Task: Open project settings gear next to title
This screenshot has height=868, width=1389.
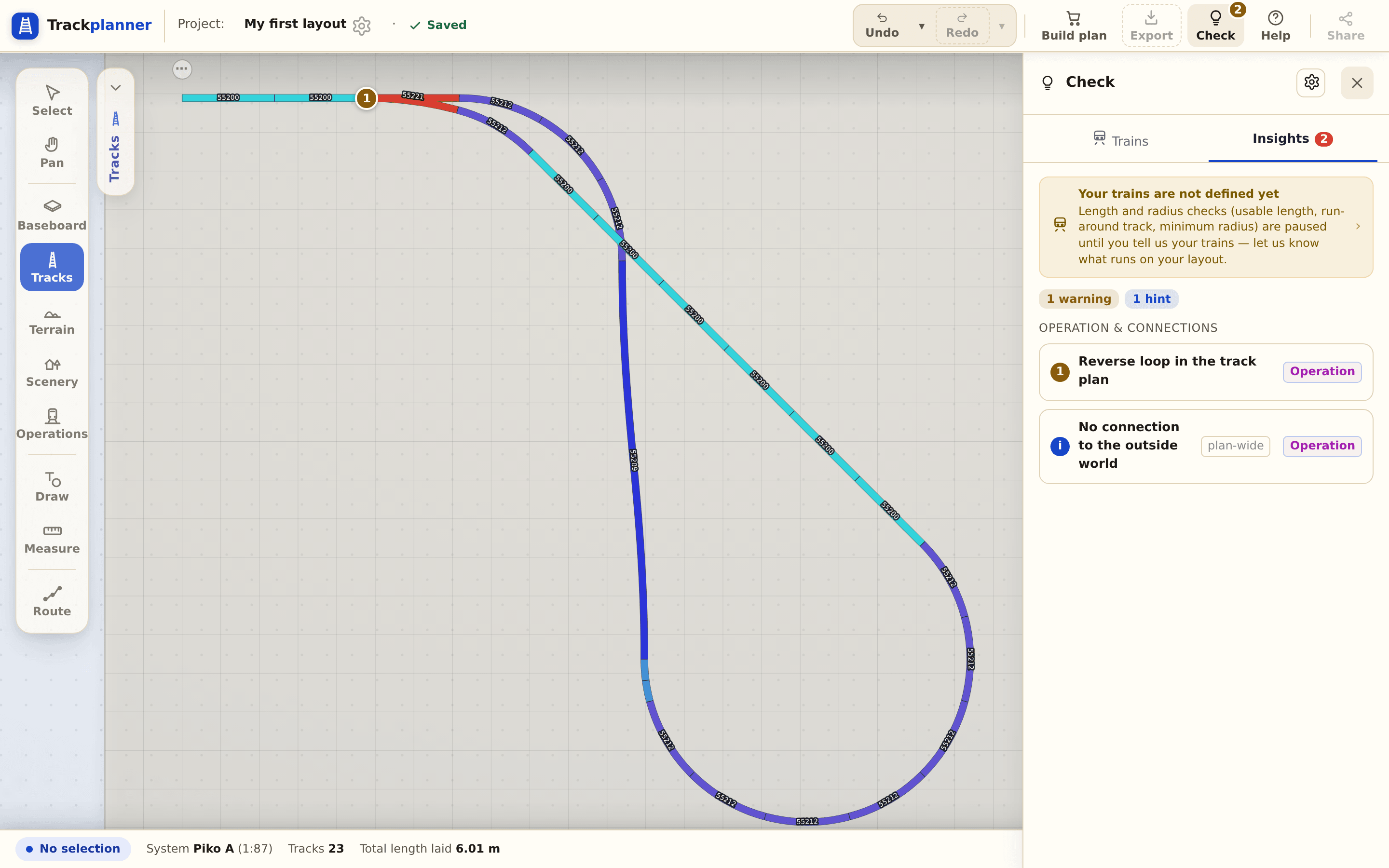Action: tap(362, 25)
